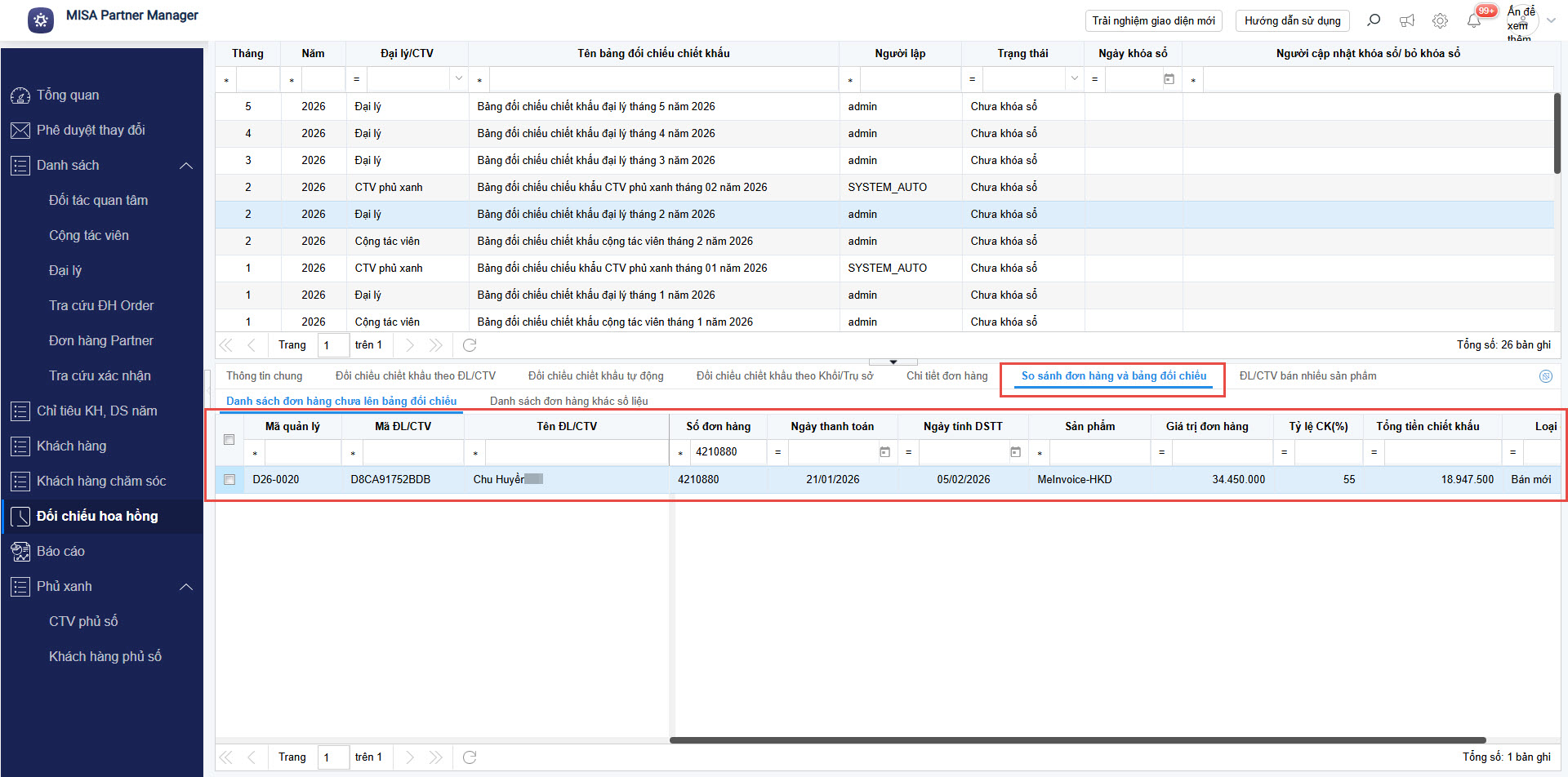The image size is (1568, 777).
Task: Open settings gear icon in header
Action: tap(1440, 21)
